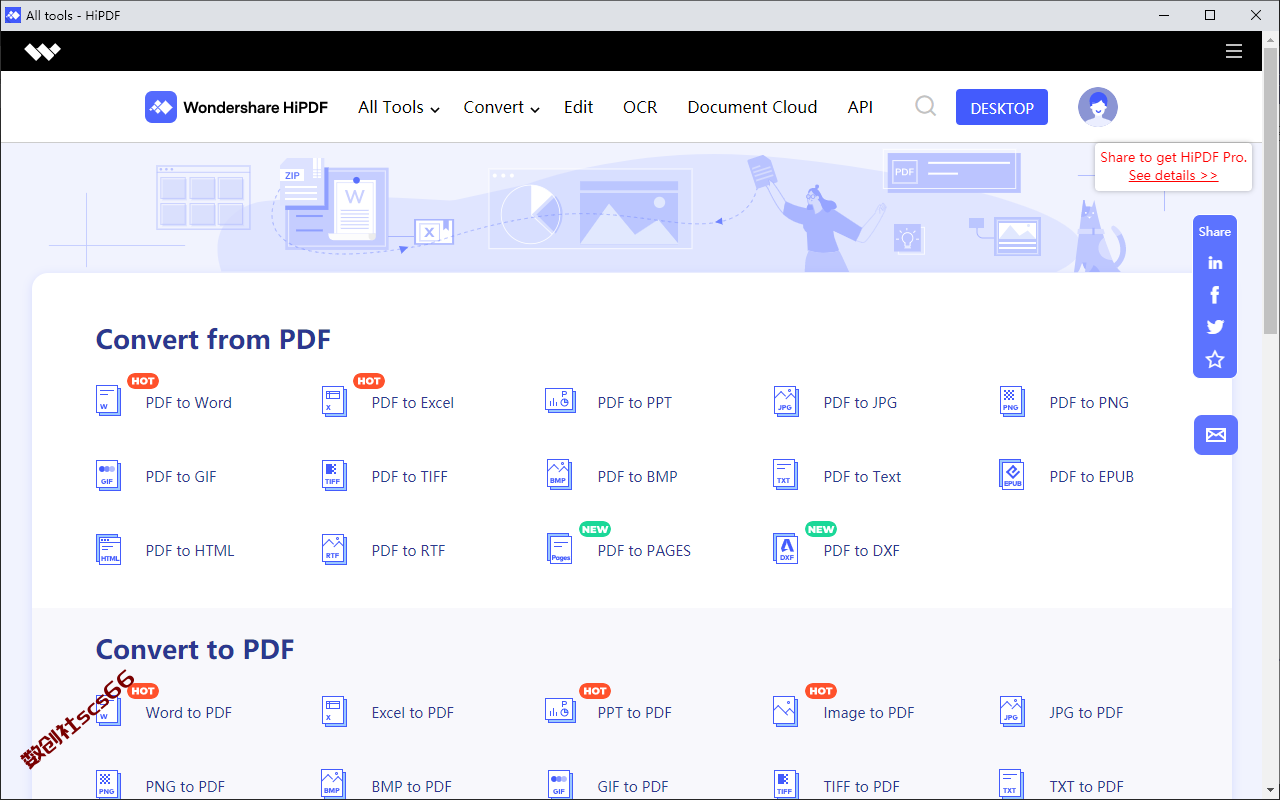Select the TXT to PDF link

tap(1087, 786)
